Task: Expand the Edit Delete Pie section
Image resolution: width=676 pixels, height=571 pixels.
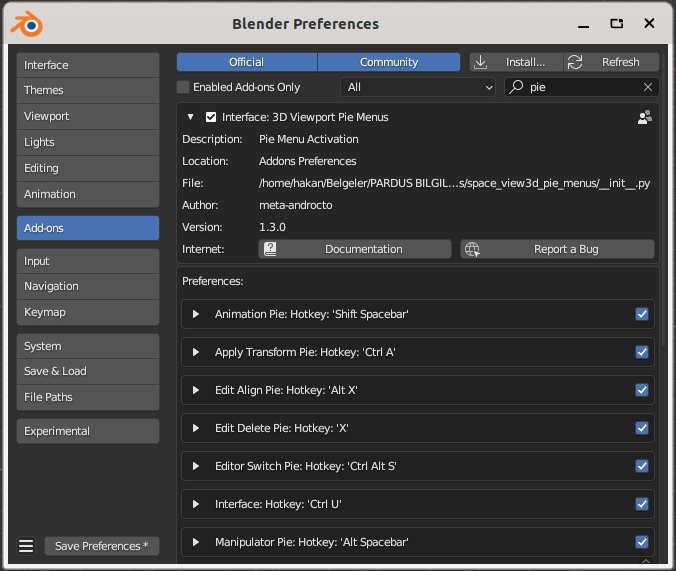Action: [196, 428]
